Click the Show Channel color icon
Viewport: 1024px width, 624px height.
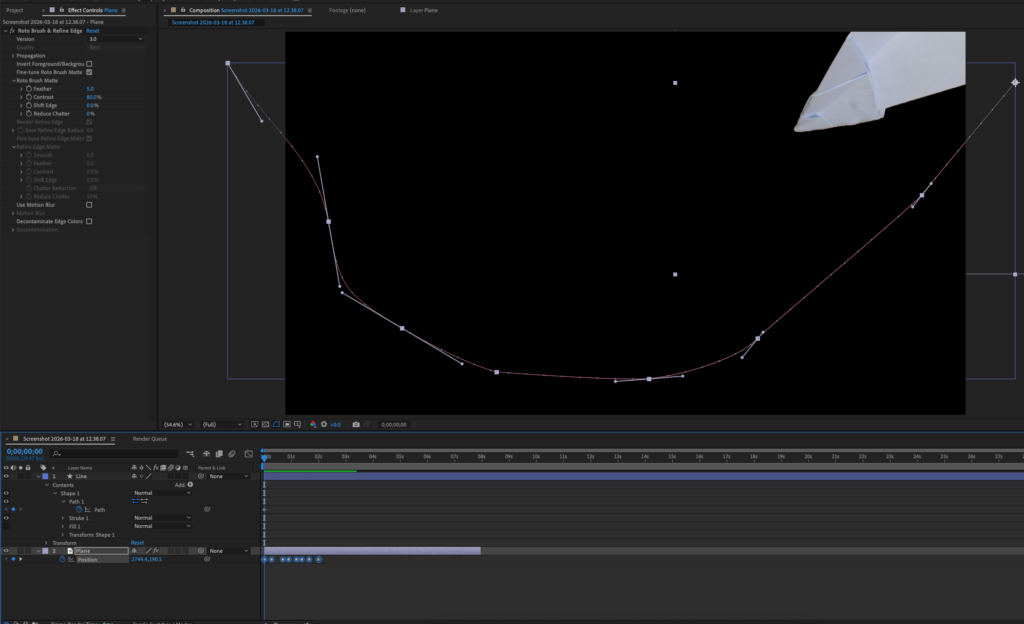pyautogui.click(x=312, y=424)
